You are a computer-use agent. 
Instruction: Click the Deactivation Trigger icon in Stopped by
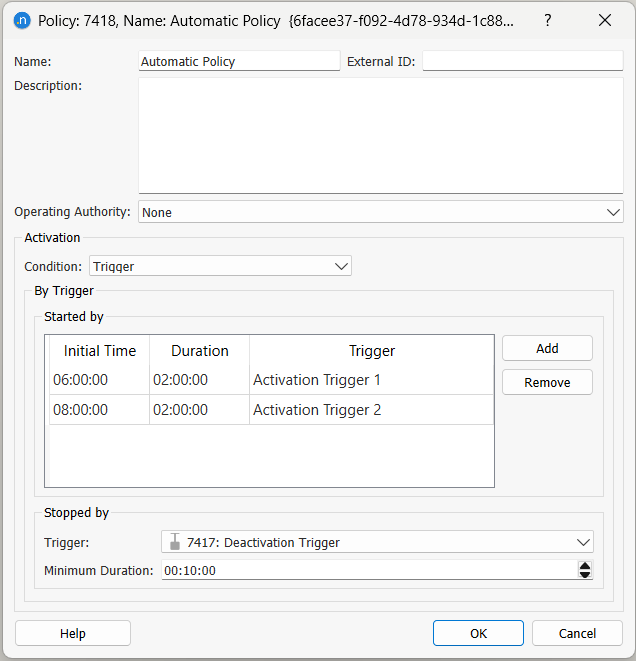[x=175, y=542]
